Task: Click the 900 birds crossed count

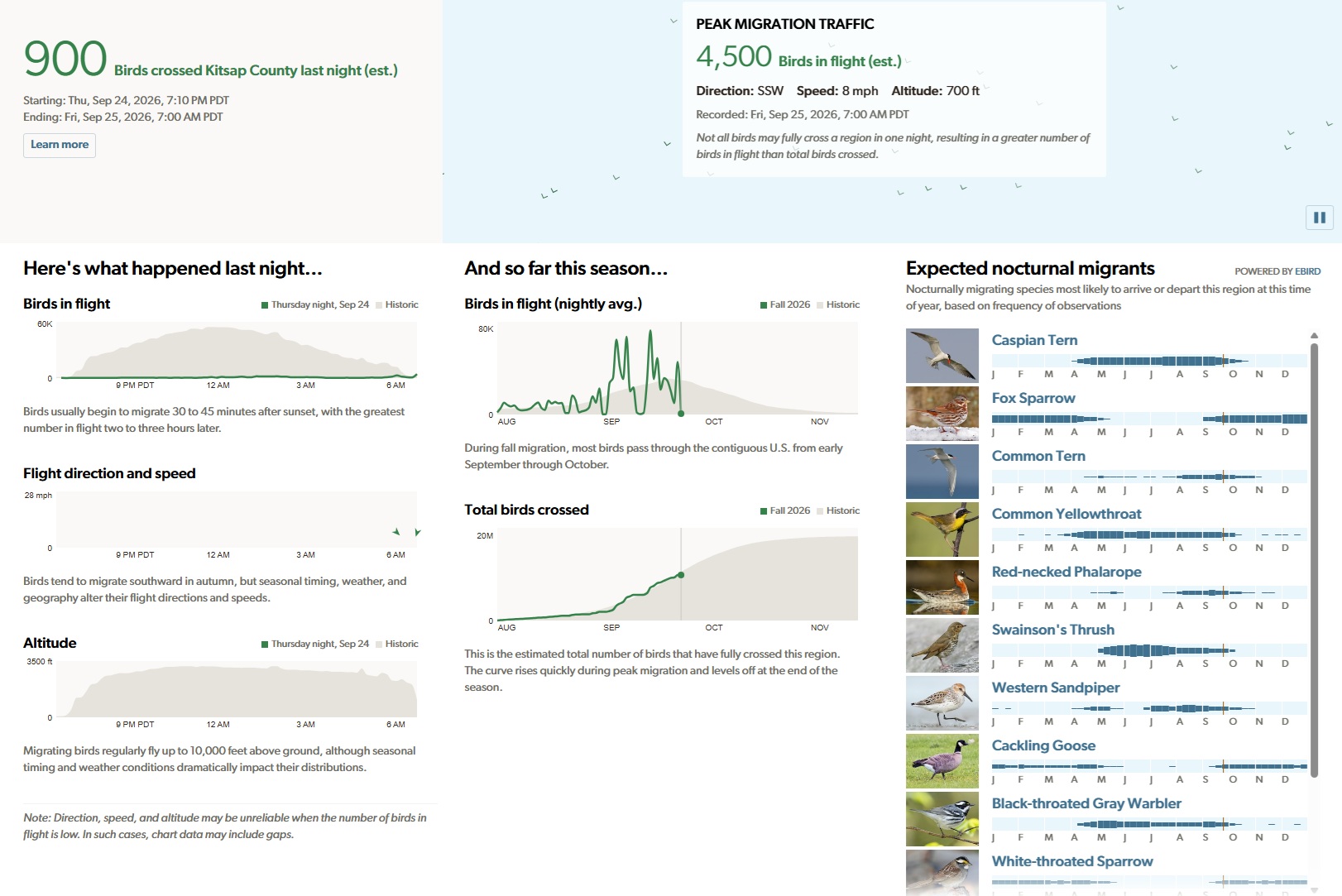Action: coord(65,59)
